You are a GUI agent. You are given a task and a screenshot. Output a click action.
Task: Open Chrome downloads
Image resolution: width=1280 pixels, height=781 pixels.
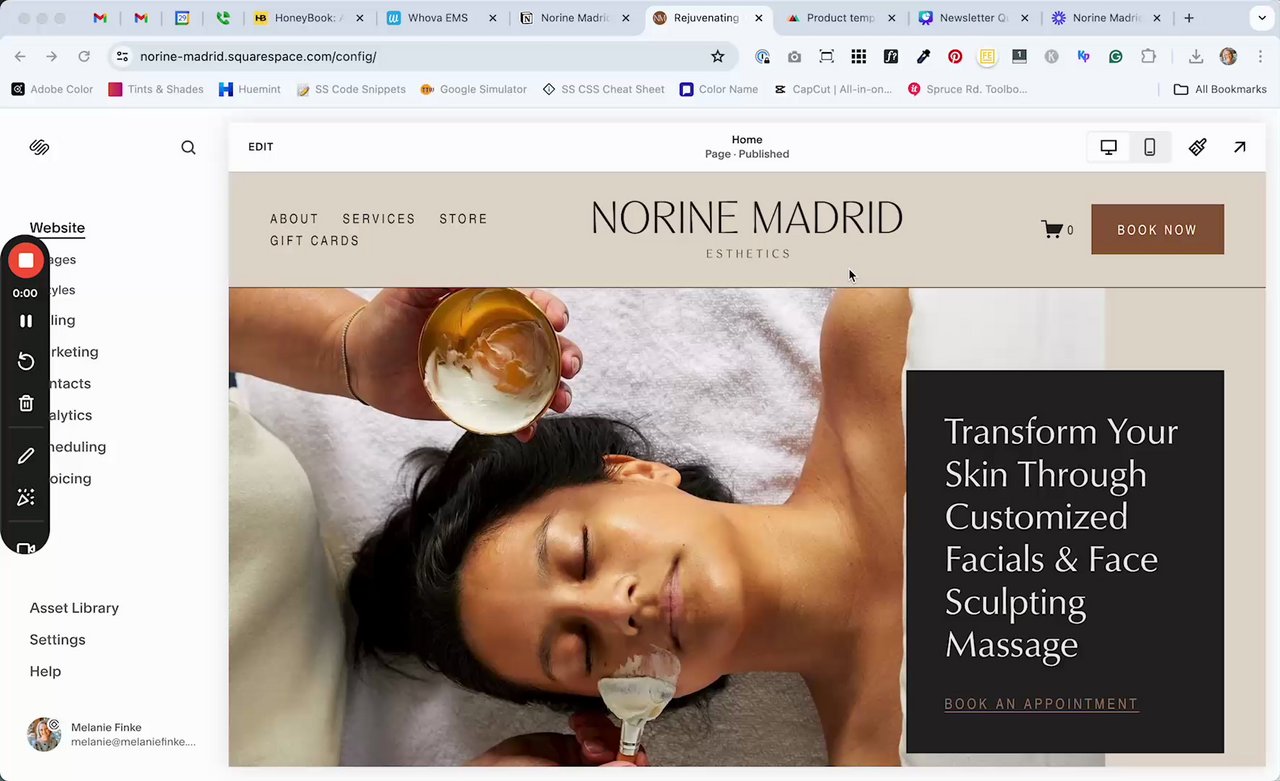[1195, 57]
